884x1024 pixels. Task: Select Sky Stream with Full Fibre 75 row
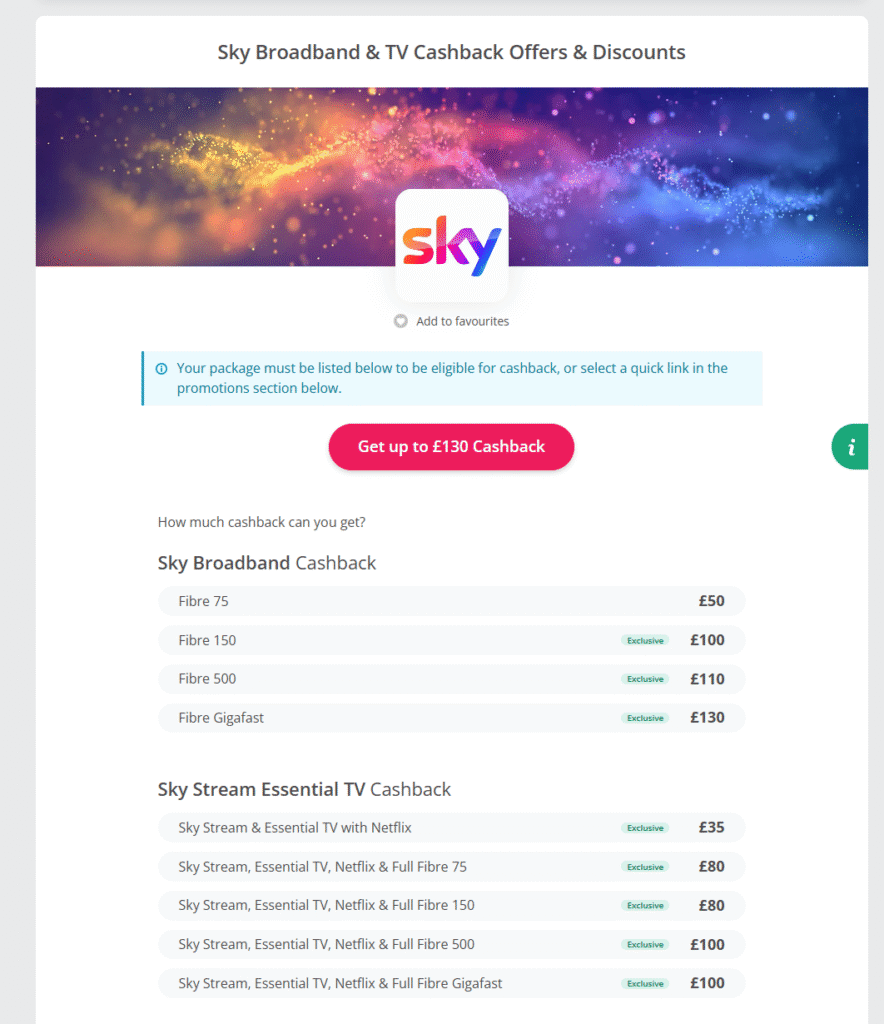[451, 867]
